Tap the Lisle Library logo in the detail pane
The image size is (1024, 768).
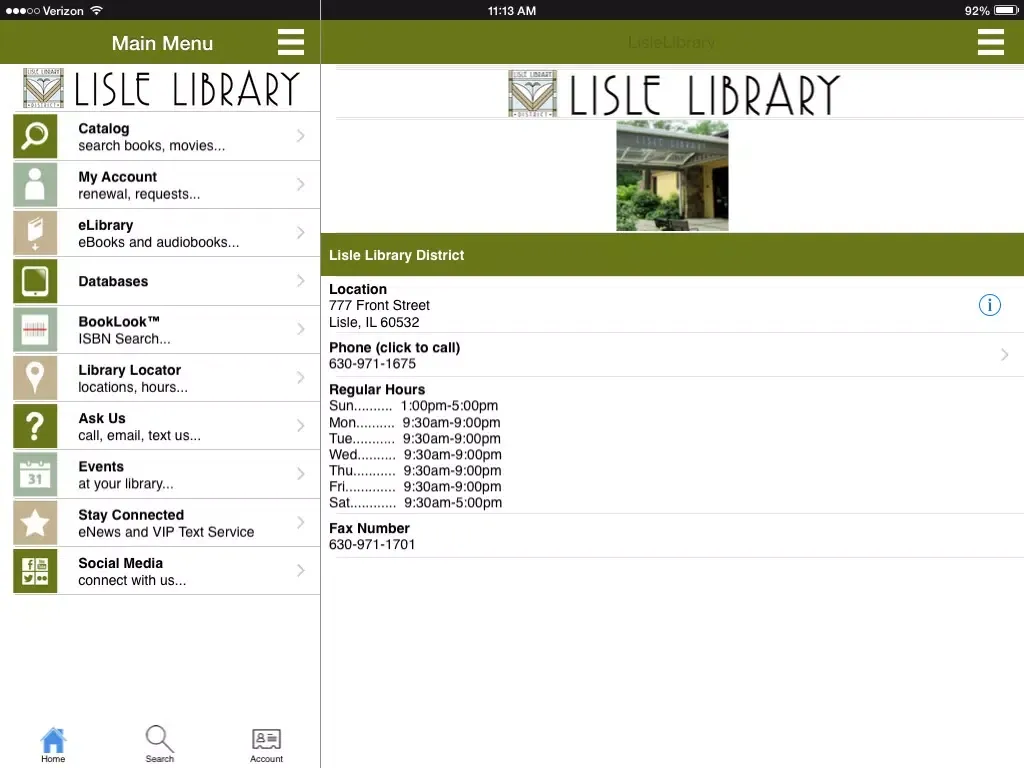pyautogui.click(x=673, y=94)
